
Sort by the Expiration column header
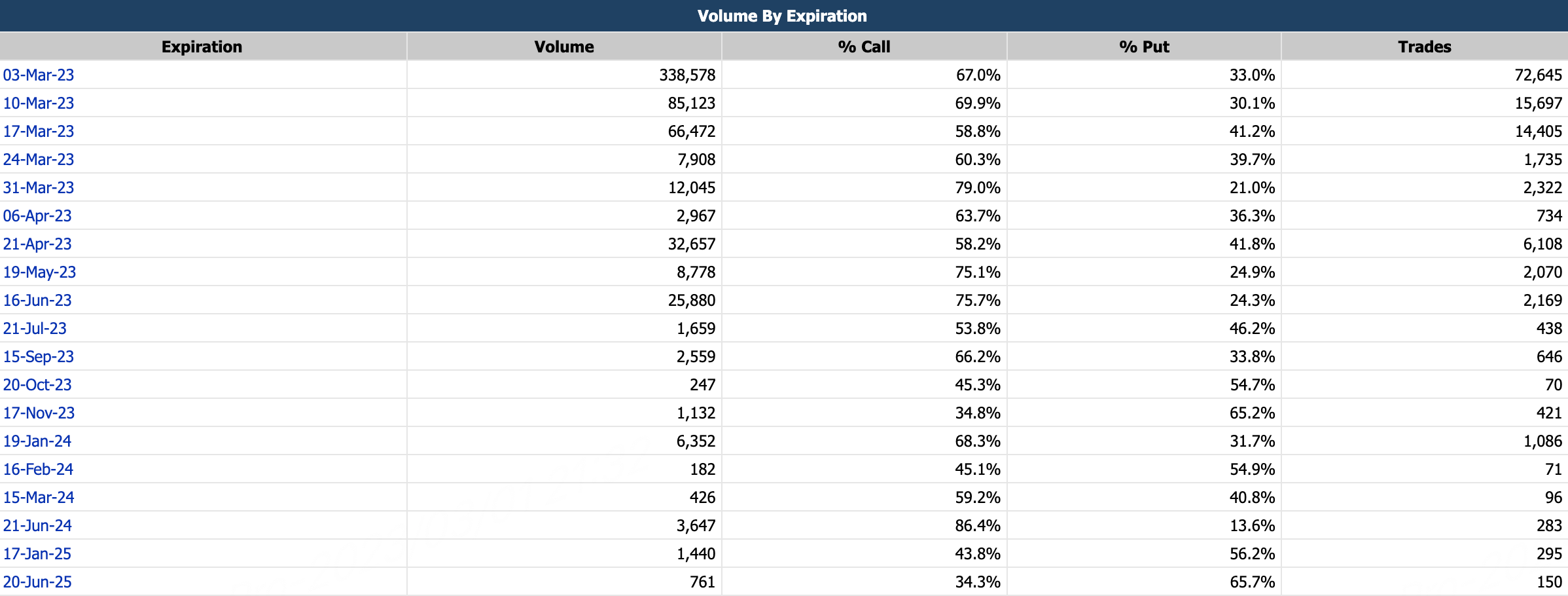(x=202, y=47)
